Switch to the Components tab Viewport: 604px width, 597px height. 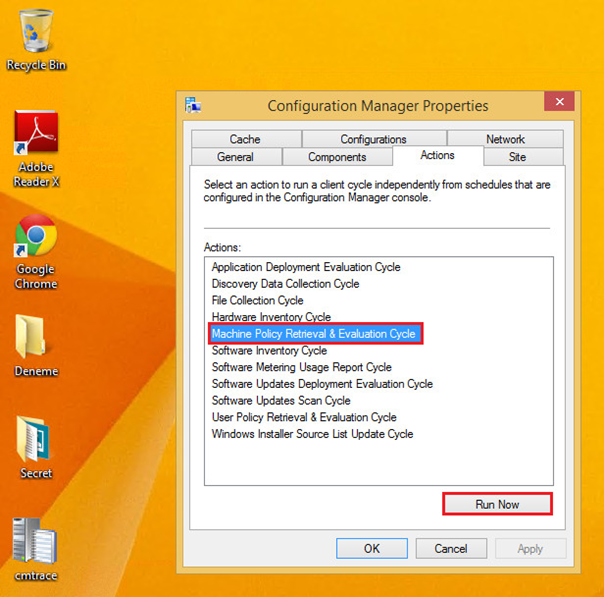point(337,157)
